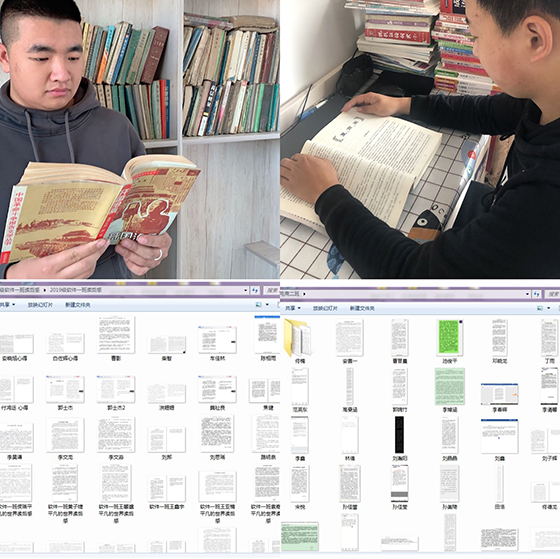Change view icon in the 一班读后感 window toolbar
Screen dimensions: 560x559
259,305
